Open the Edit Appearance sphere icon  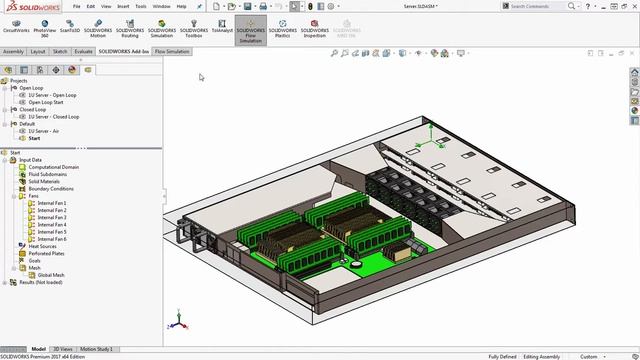click(434, 53)
